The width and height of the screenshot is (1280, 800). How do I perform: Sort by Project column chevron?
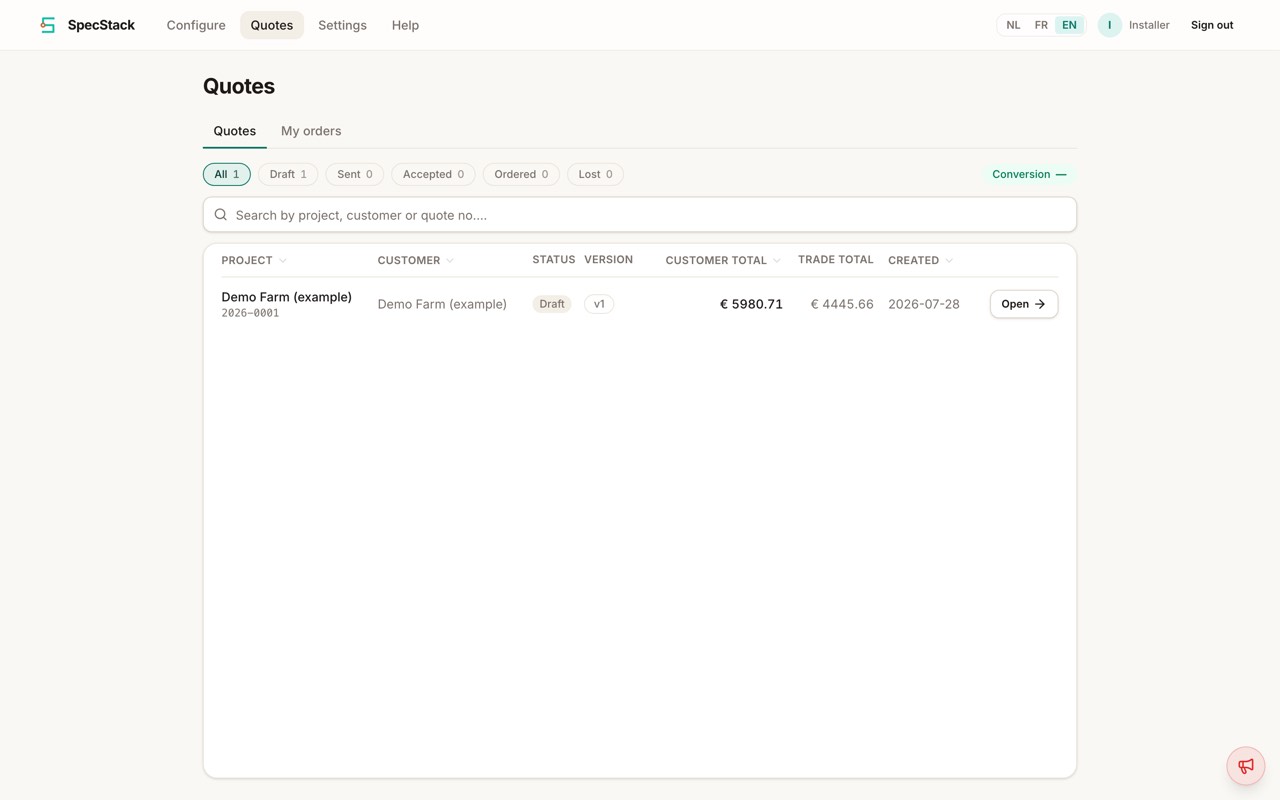(283, 261)
